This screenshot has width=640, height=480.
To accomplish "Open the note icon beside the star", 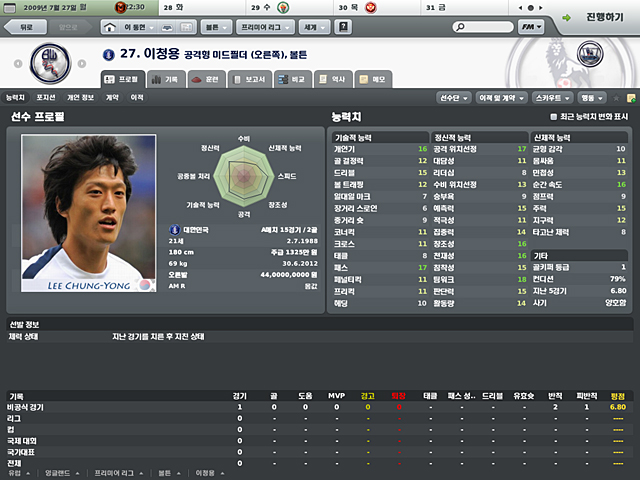I will click(631, 98).
